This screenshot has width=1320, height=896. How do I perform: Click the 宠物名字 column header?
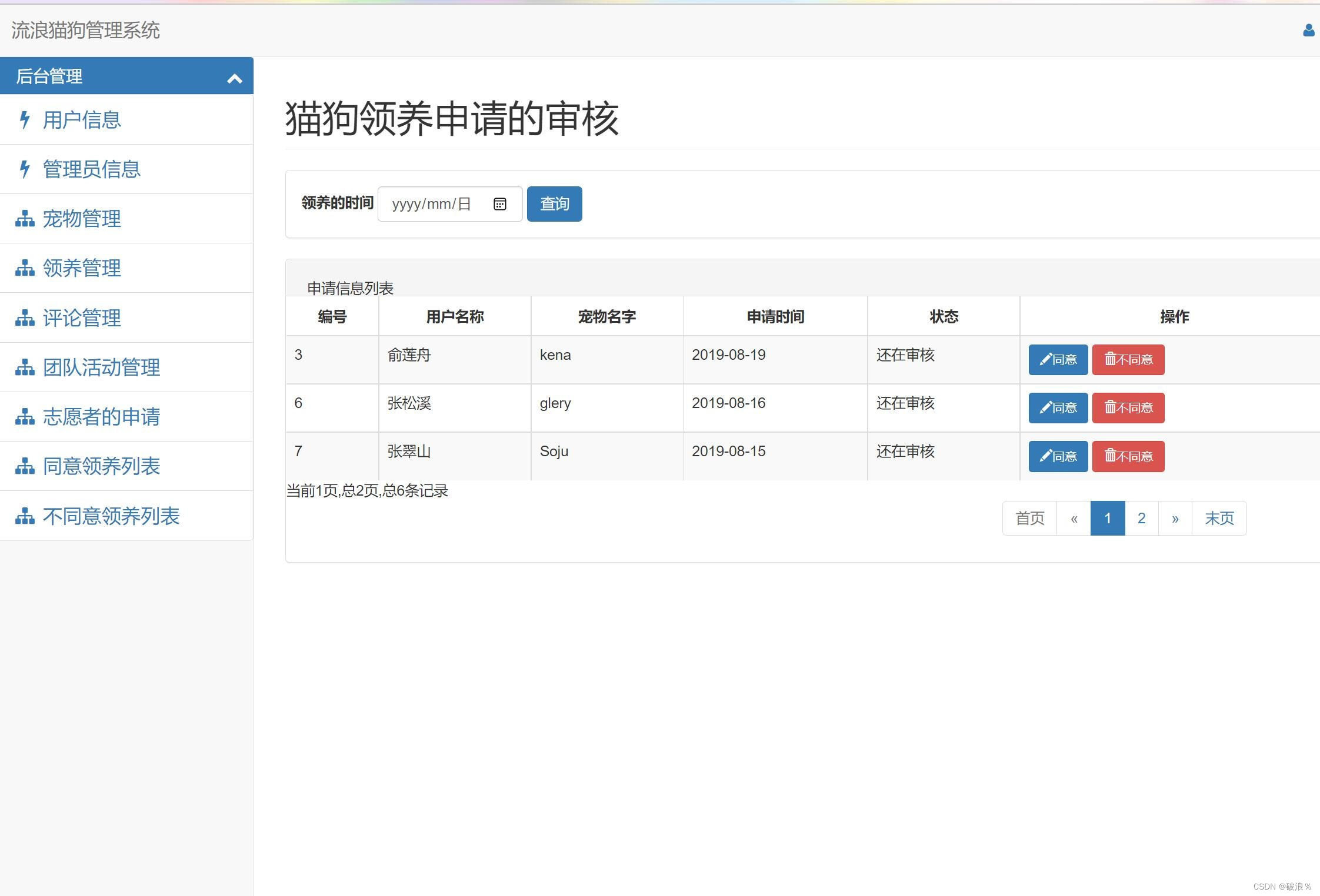click(x=607, y=317)
